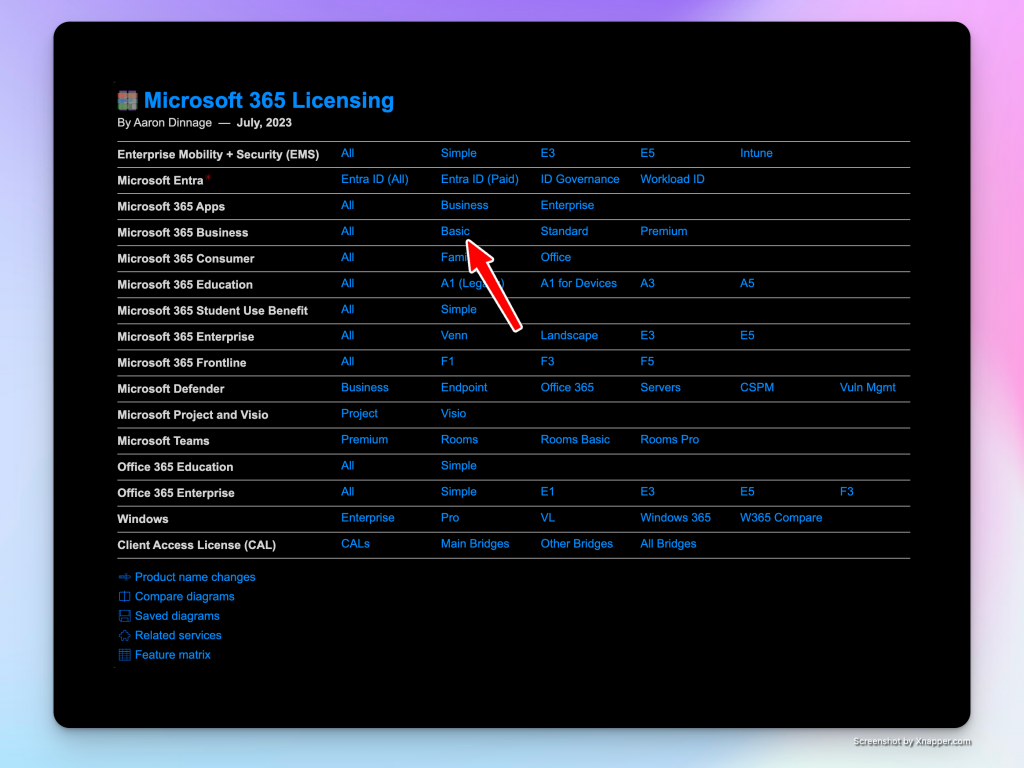The height and width of the screenshot is (768, 1024).
Task: Open the Visio link under Project and Visio
Action: click(x=453, y=413)
